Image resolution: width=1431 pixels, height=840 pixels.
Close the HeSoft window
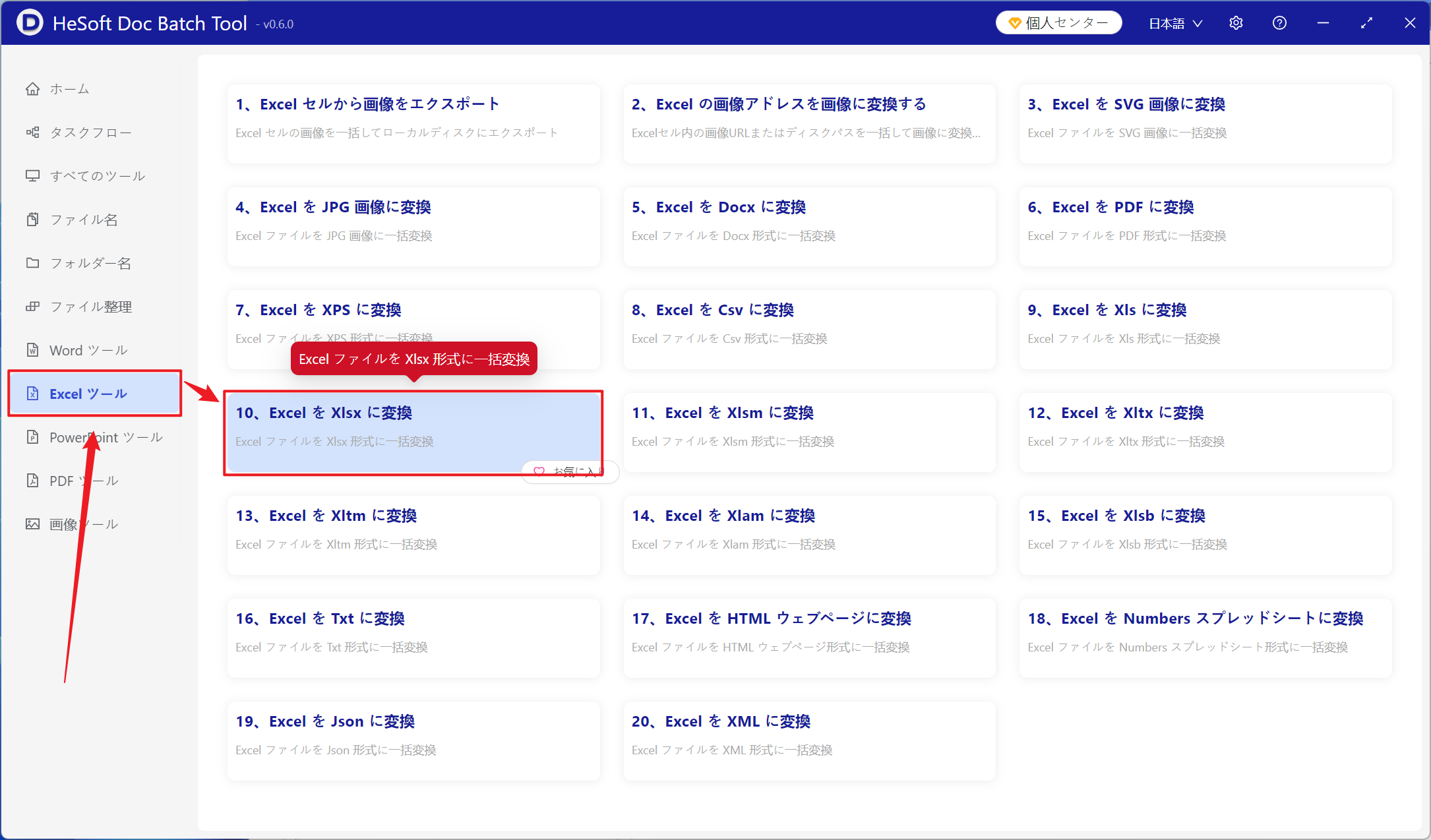(1410, 23)
